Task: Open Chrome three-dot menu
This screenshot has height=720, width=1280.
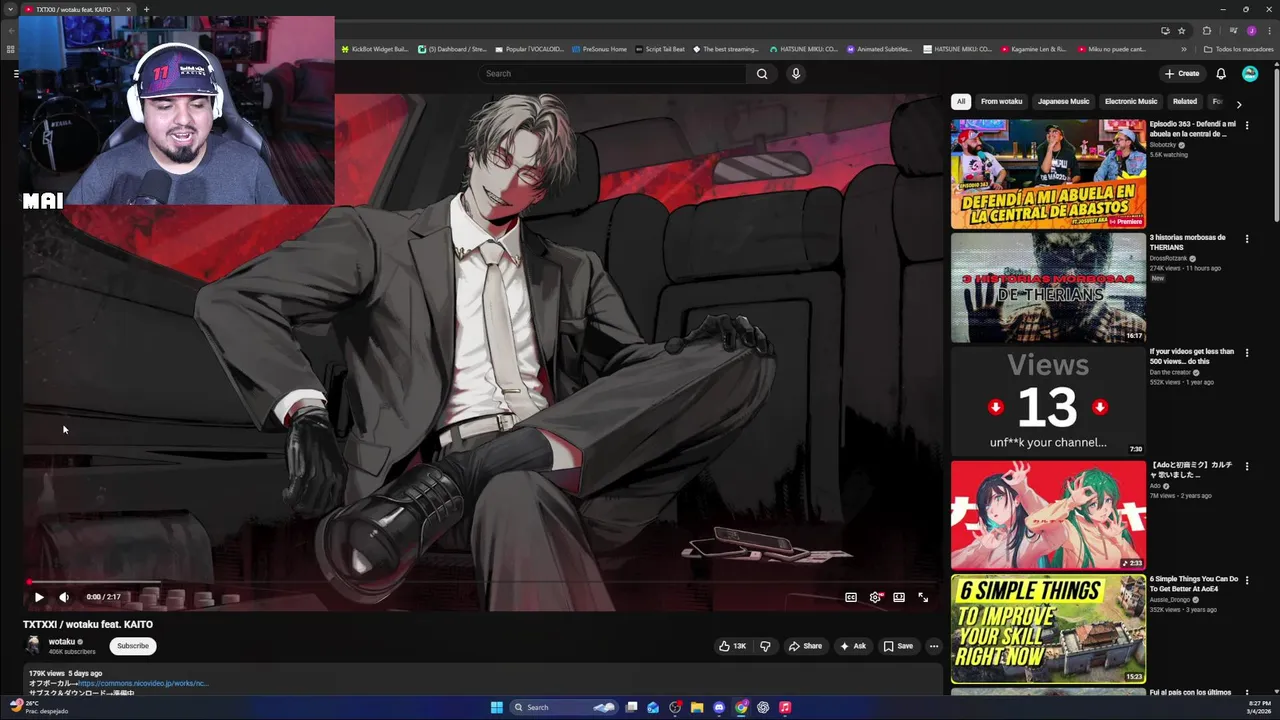Action: coord(1268,30)
